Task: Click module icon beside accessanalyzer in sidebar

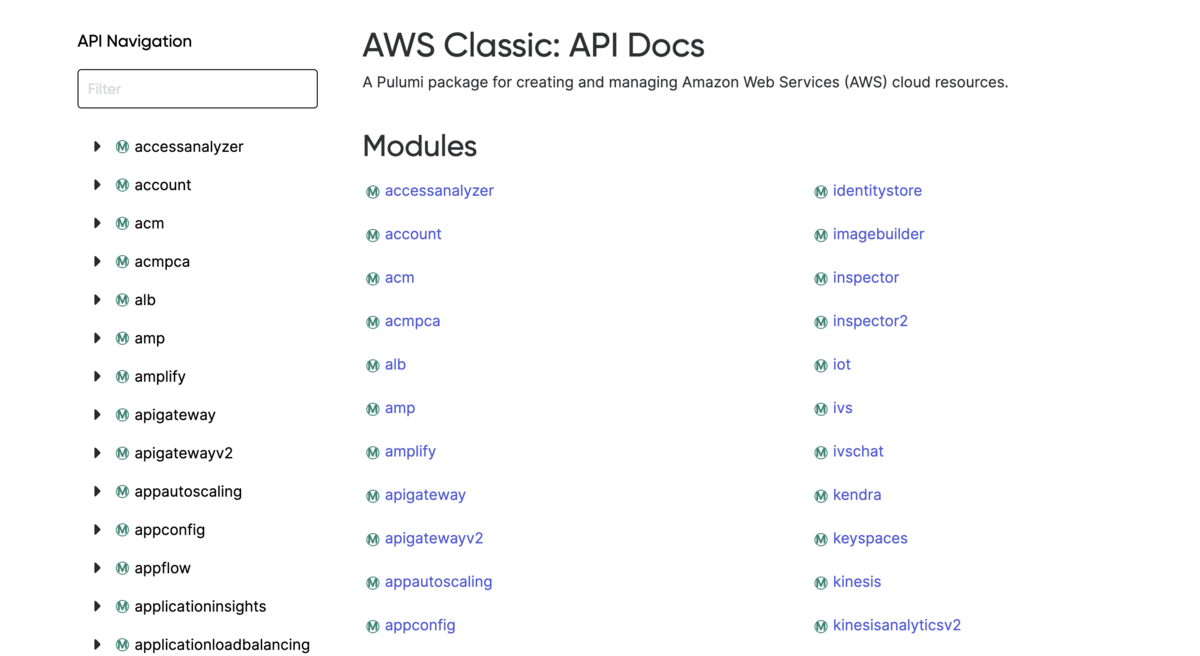Action: (122, 147)
